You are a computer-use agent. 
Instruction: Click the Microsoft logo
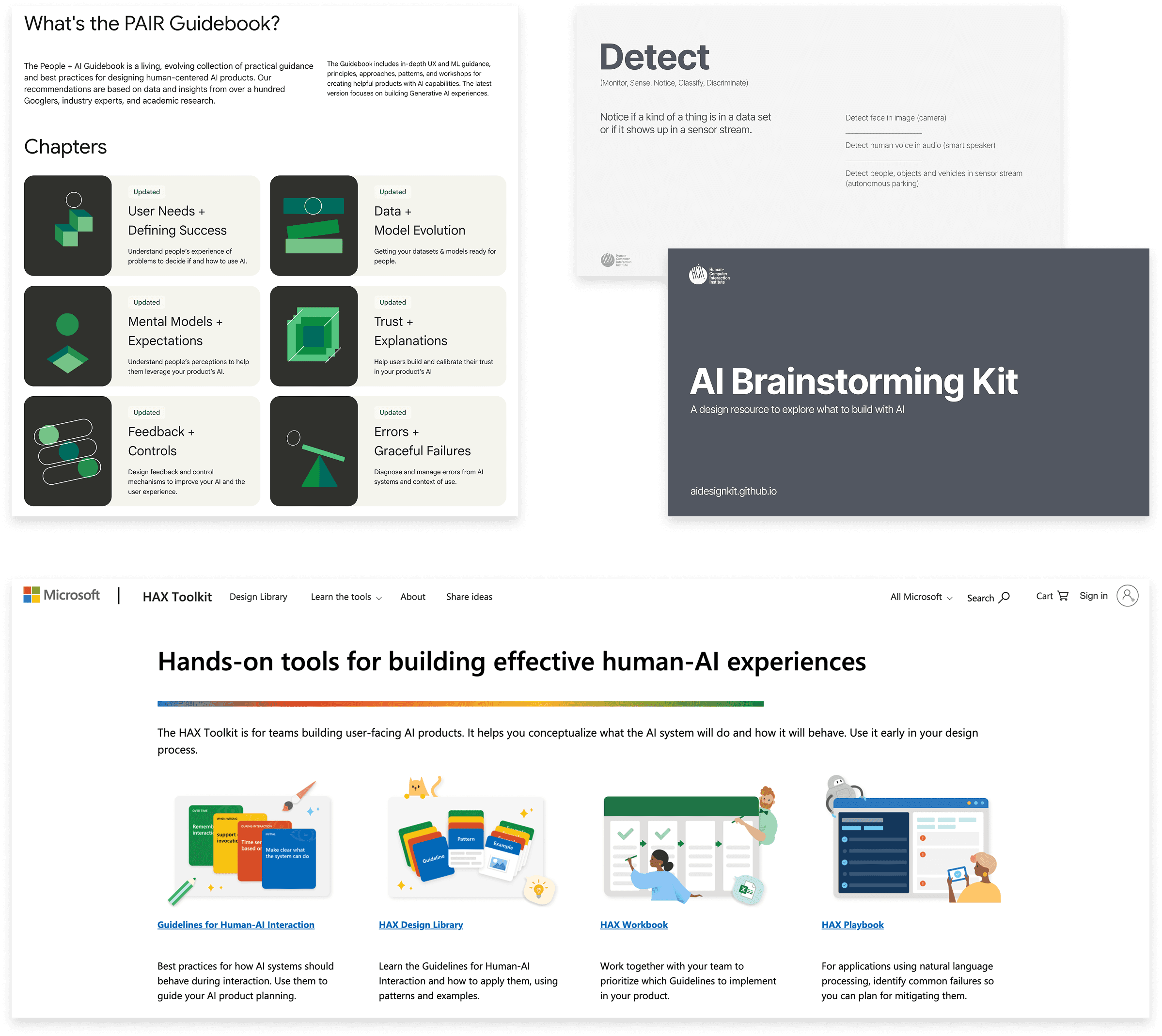pyautogui.click(x=62, y=595)
